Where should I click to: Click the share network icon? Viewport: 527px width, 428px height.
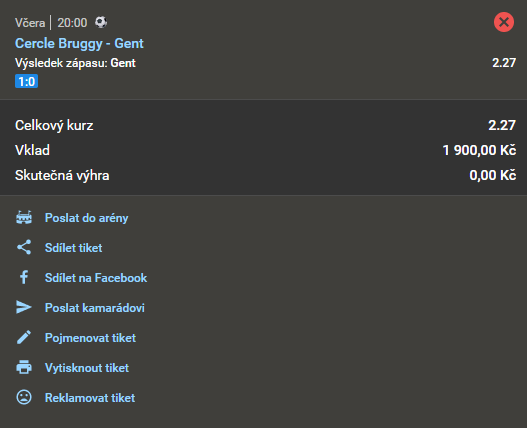[24, 247]
